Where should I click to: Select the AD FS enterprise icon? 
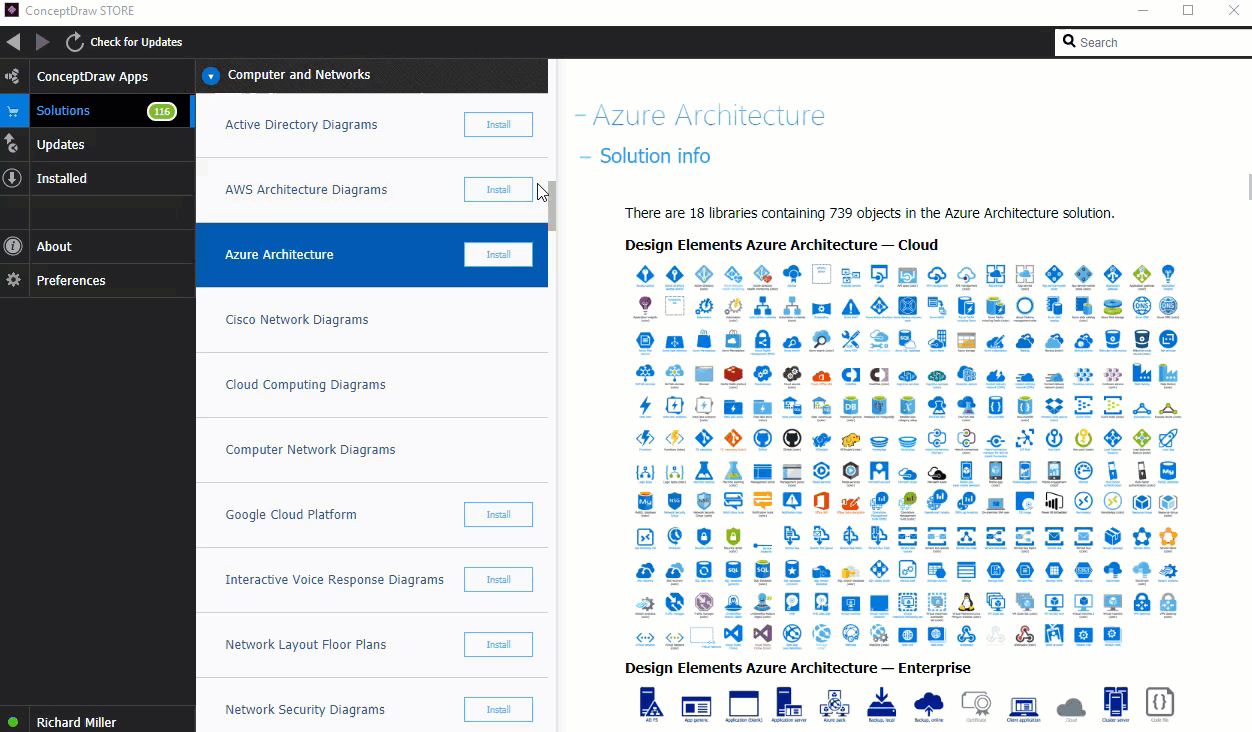tap(651, 704)
